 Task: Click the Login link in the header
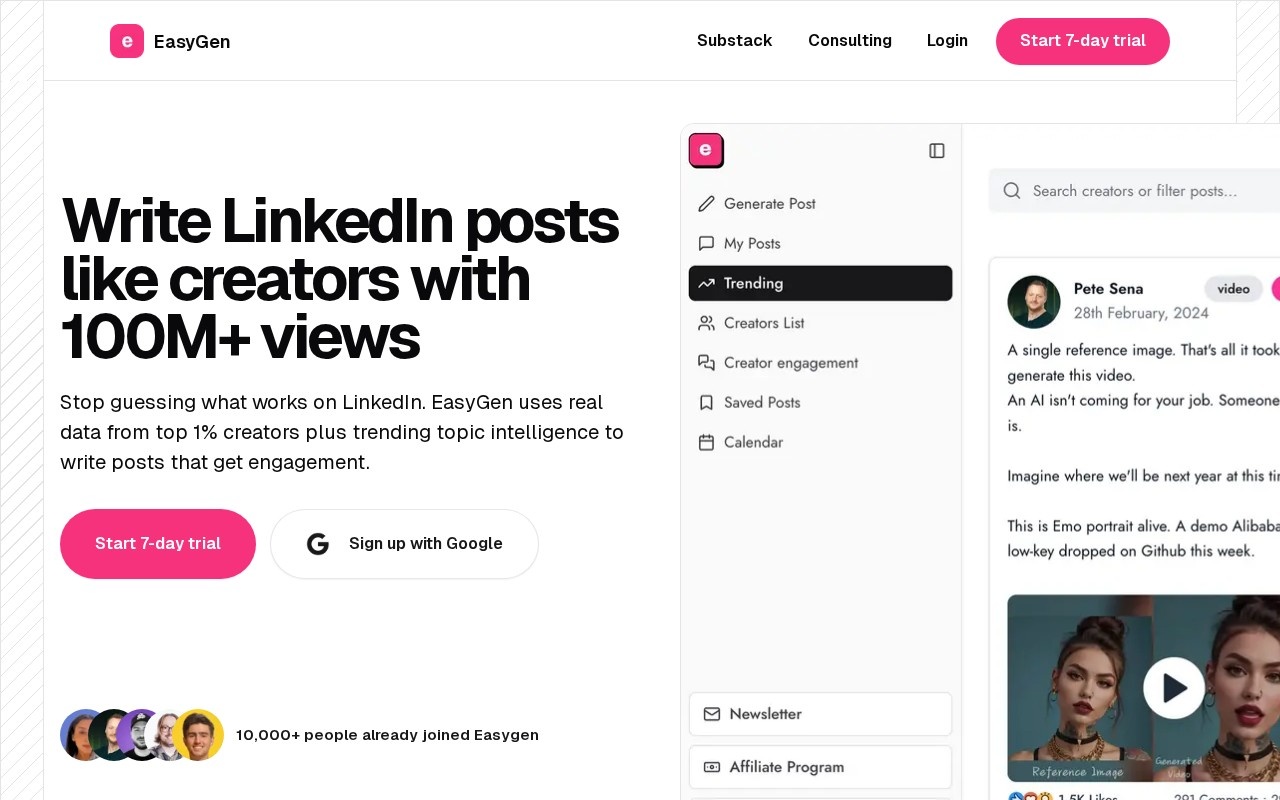point(947,41)
